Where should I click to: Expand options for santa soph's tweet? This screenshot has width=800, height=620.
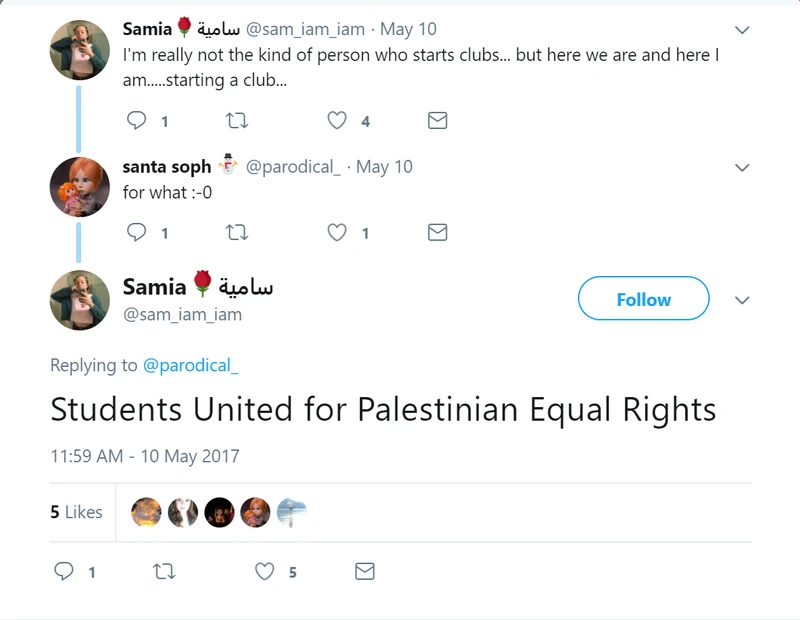click(740, 166)
